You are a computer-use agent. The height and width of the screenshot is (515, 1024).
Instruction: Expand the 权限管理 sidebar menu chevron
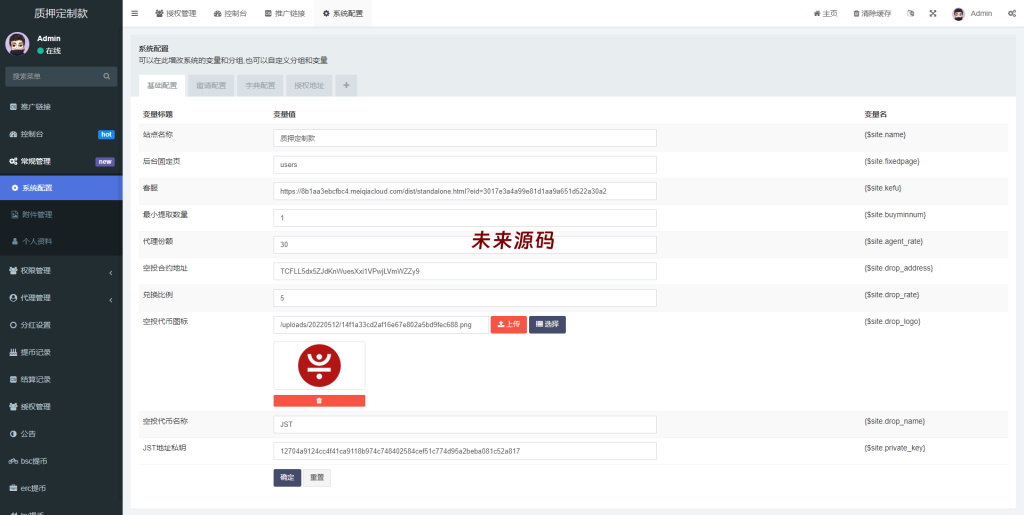[110, 272]
